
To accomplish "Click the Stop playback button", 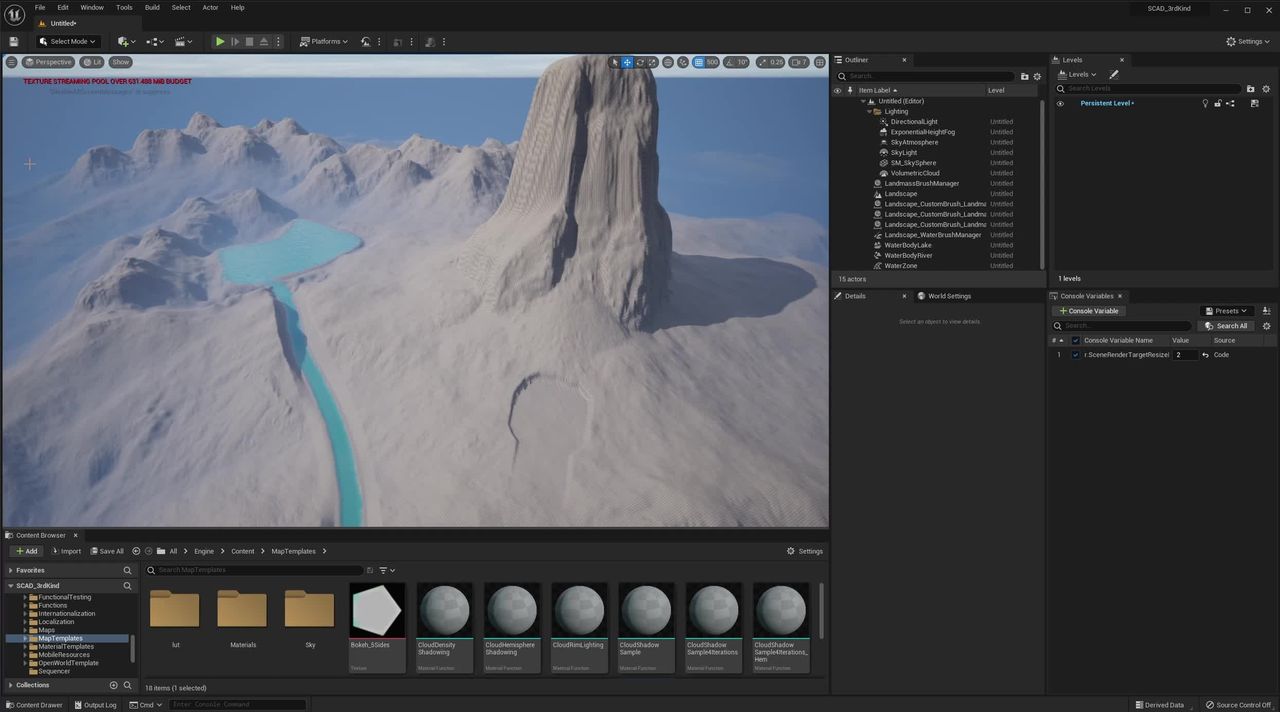I will click(x=249, y=41).
